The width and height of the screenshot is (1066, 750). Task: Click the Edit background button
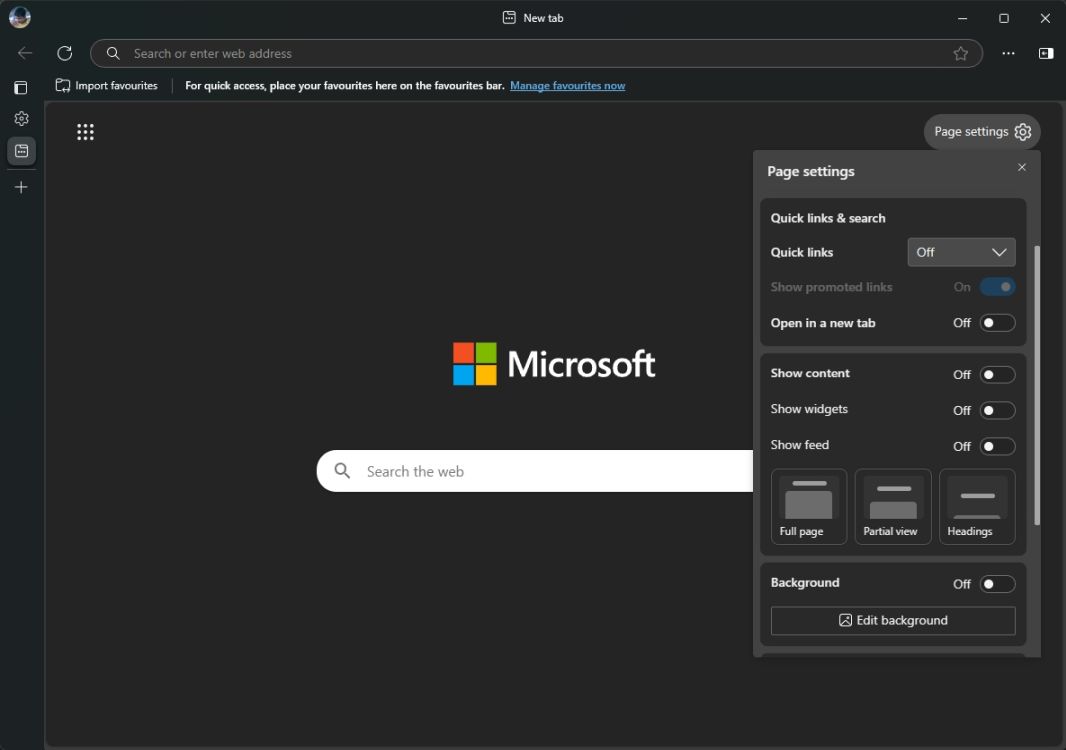(x=892, y=620)
